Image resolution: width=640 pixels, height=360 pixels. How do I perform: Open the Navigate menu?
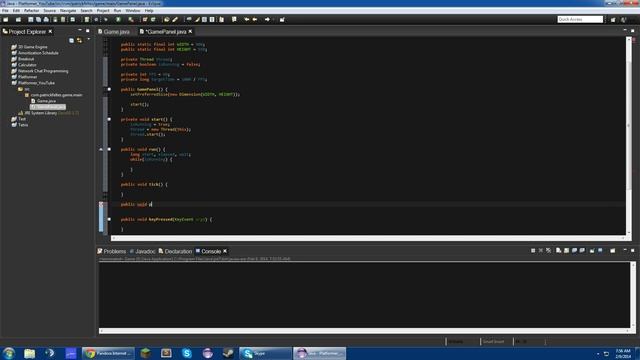coord(68,11)
